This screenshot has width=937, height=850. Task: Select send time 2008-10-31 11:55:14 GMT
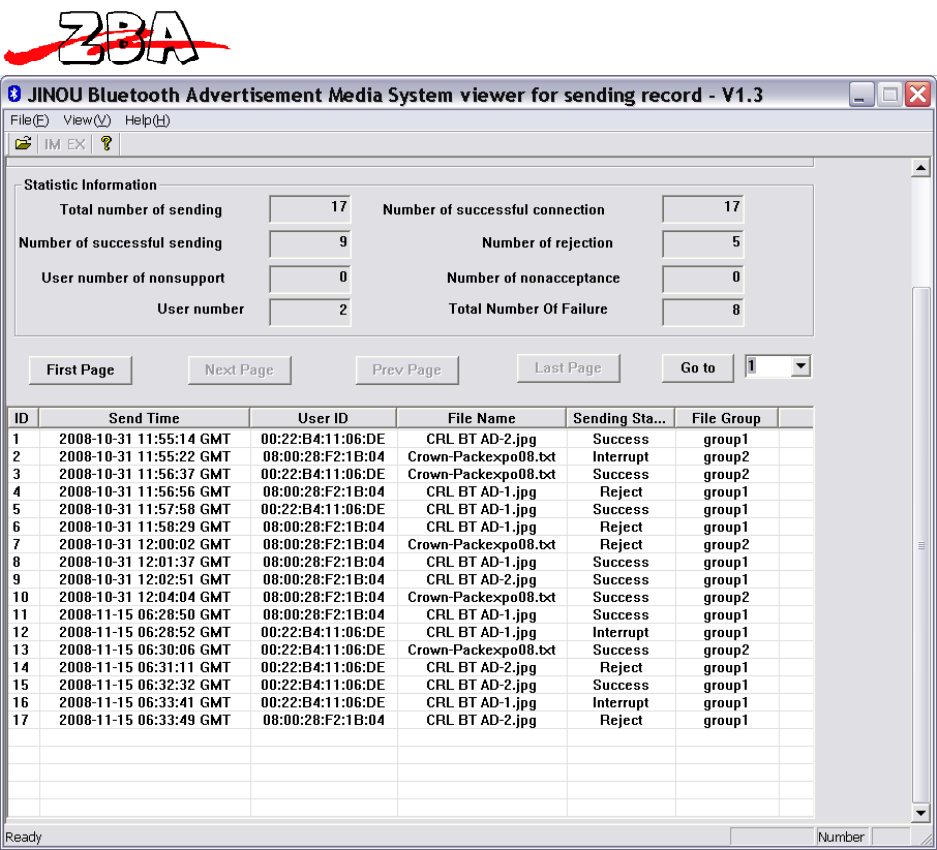(145, 439)
